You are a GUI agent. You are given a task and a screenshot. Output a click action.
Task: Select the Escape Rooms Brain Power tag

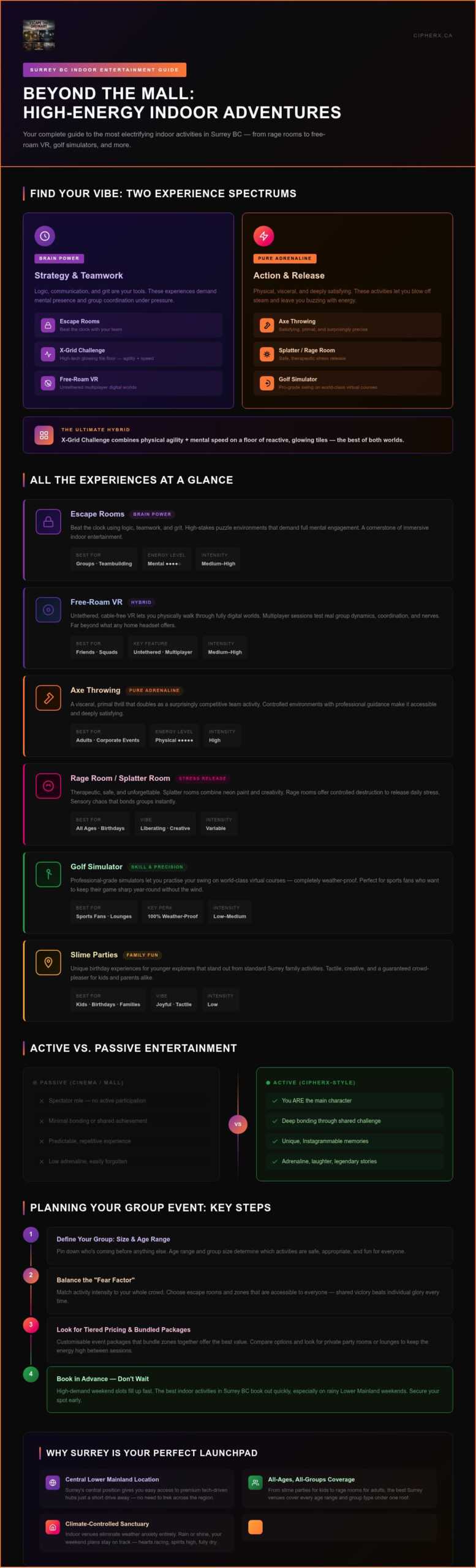pos(153,514)
